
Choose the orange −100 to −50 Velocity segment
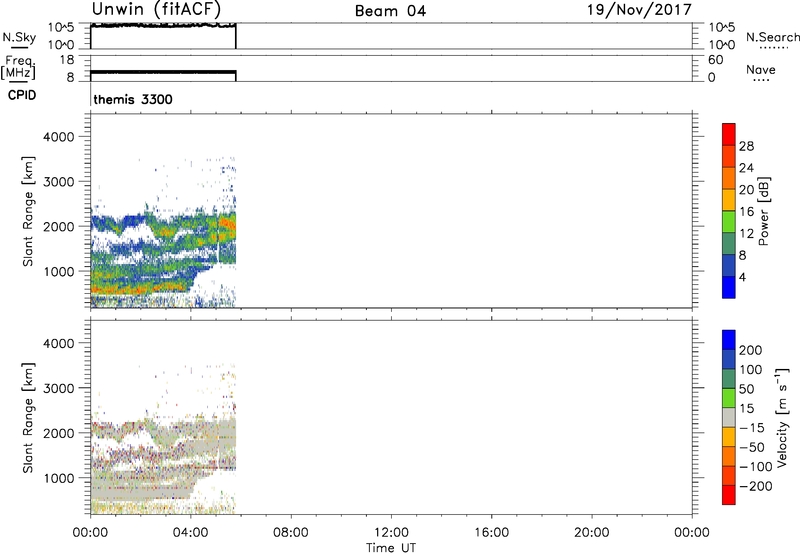pyautogui.click(x=729, y=456)
